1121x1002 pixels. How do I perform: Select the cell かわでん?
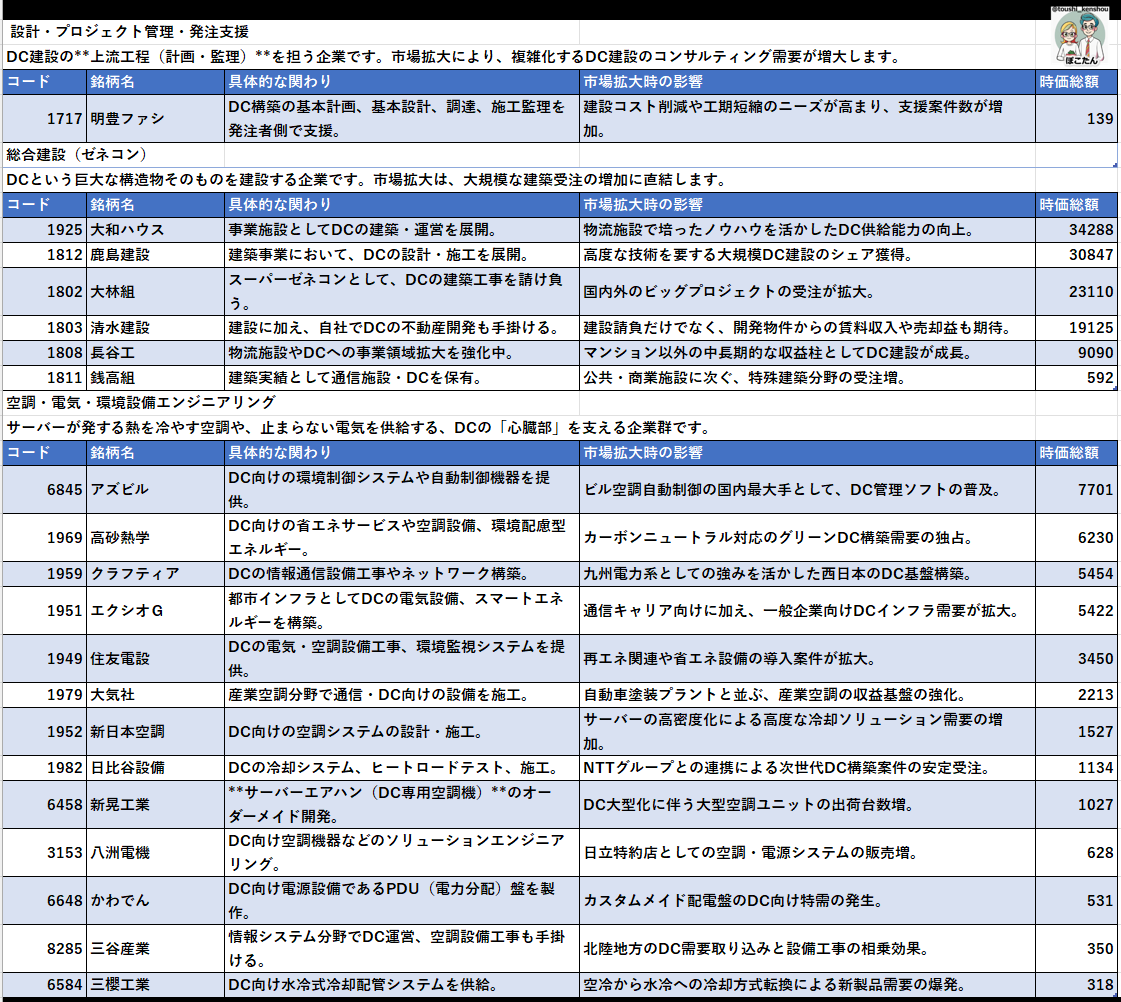(x=155, y=901)
